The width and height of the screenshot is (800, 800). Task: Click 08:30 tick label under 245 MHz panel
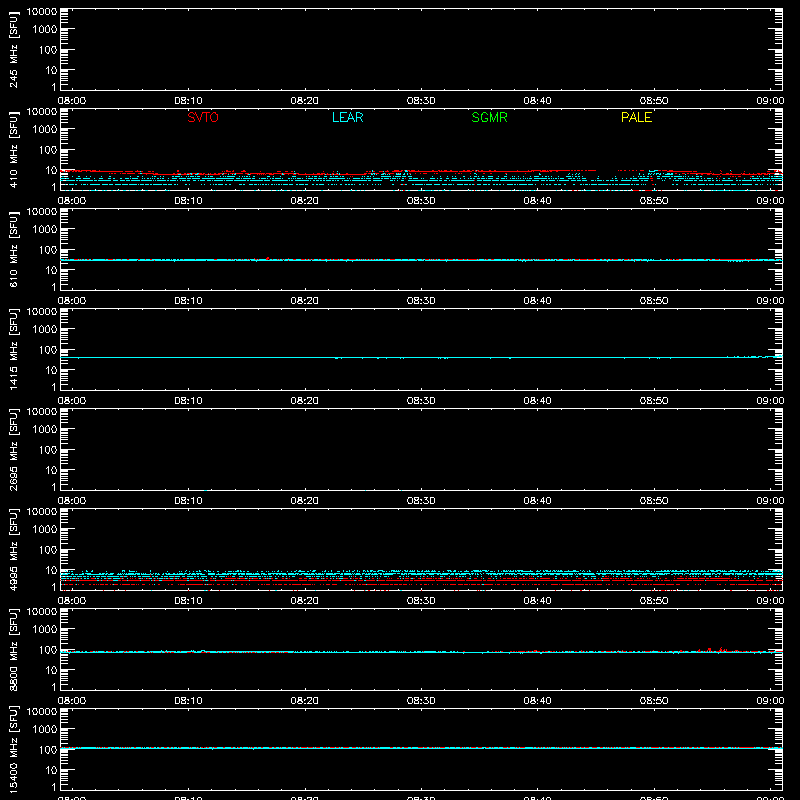(421, 101)
